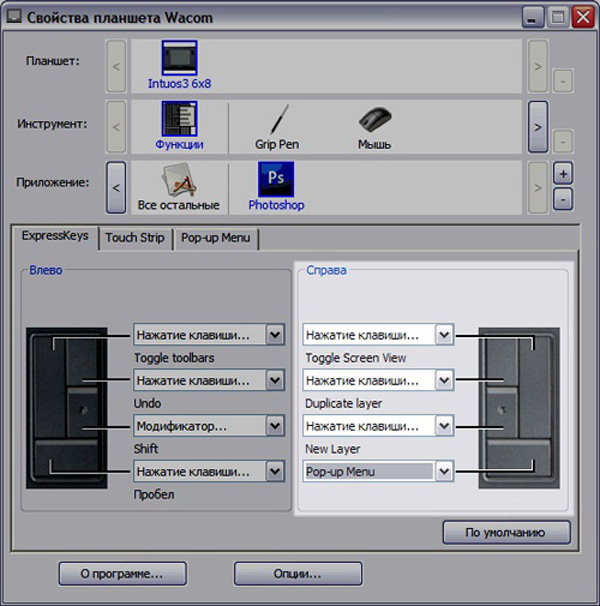Select the Мышь mouse tool icon
600x606 pixels.
(374, 120)
